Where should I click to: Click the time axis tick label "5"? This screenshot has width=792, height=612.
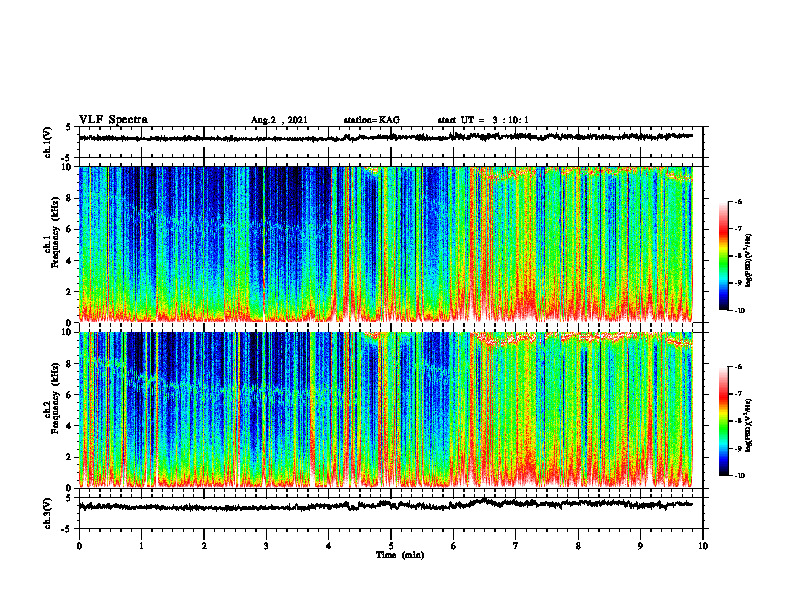pyautogui.click(x=391, y=546)
